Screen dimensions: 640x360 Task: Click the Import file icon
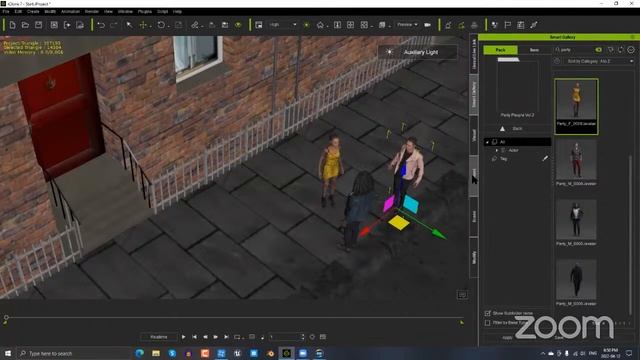tap(67, 25)
